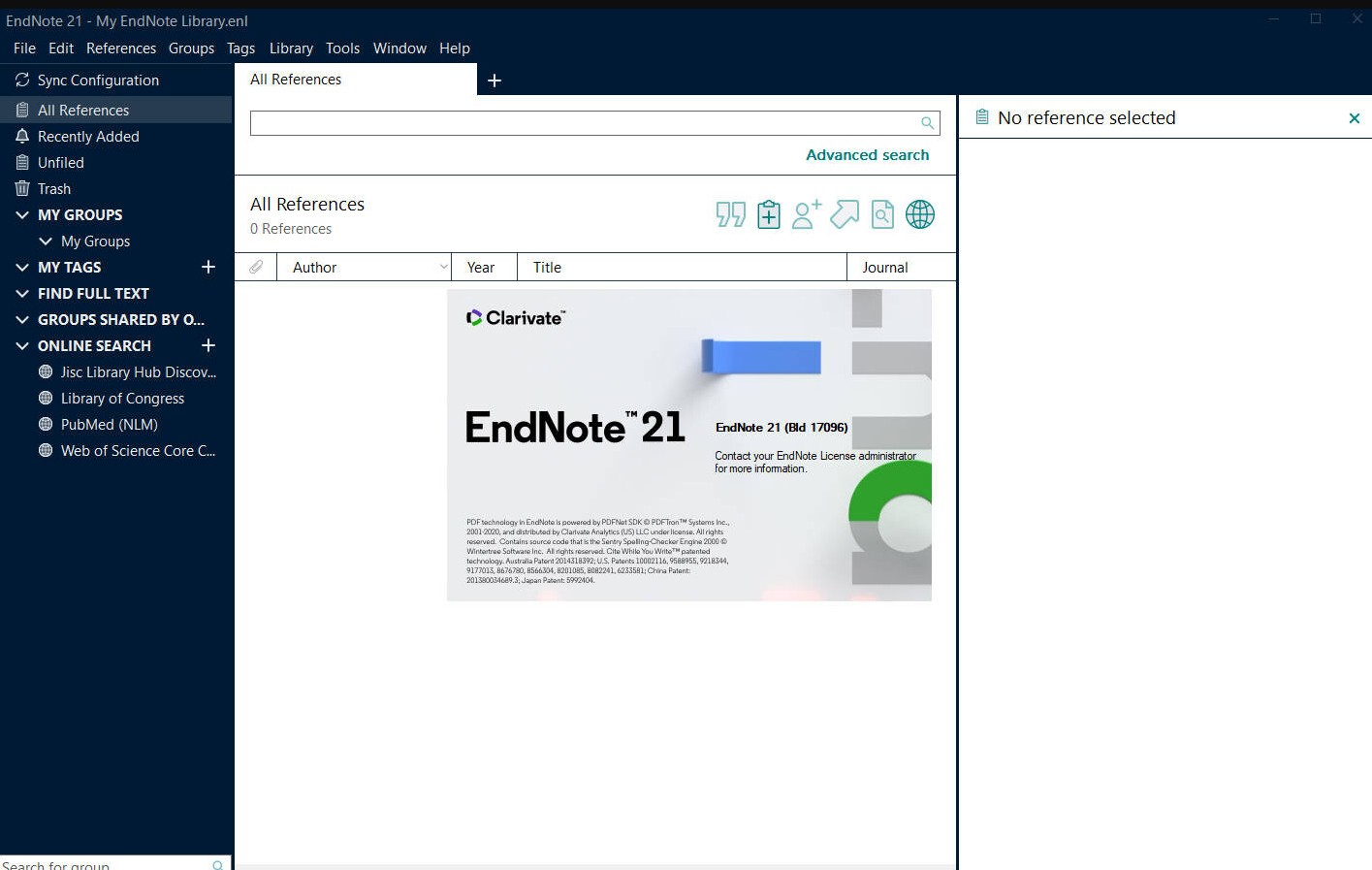Start Find Full Text with the document-search icon
1372x870 pixels.
(881, 214)
